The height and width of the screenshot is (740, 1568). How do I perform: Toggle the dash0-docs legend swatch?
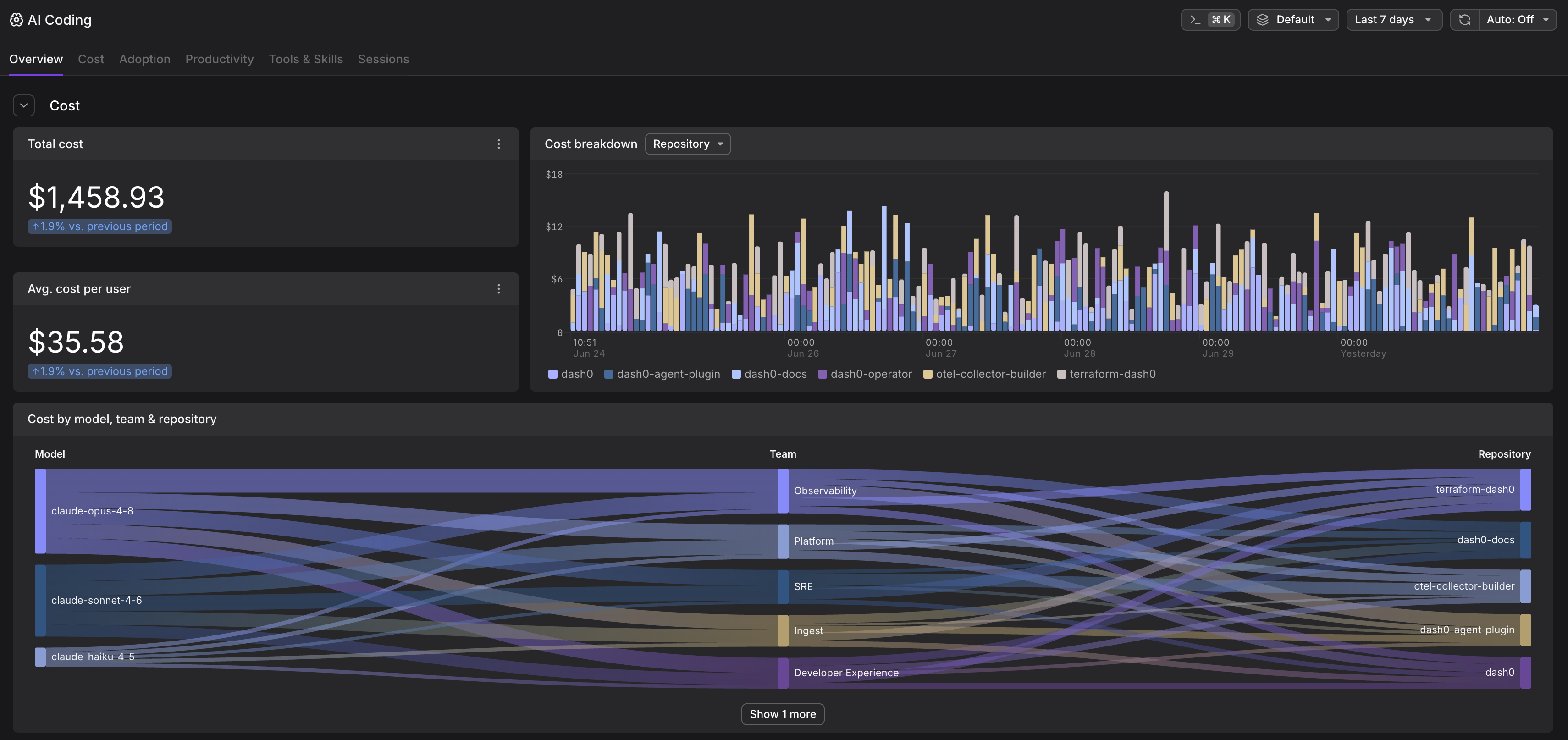tap(736, 374)
